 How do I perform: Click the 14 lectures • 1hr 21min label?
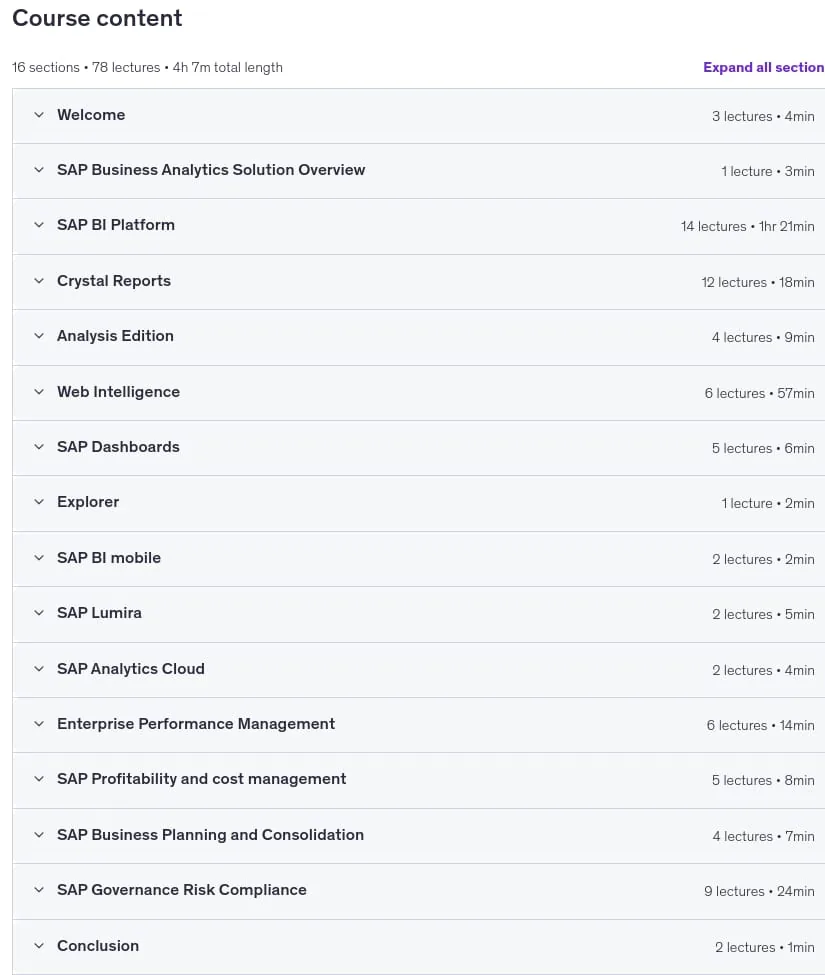click(x=747, y=226)
